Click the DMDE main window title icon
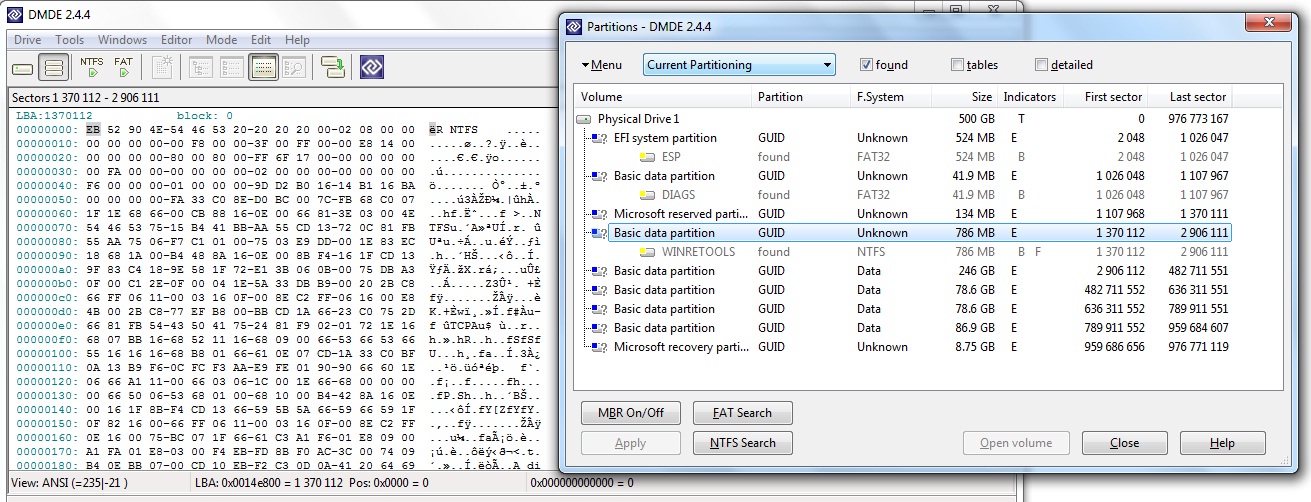Screen dimensions: 1311x502 pyautogui.click(x=15, y=15)
